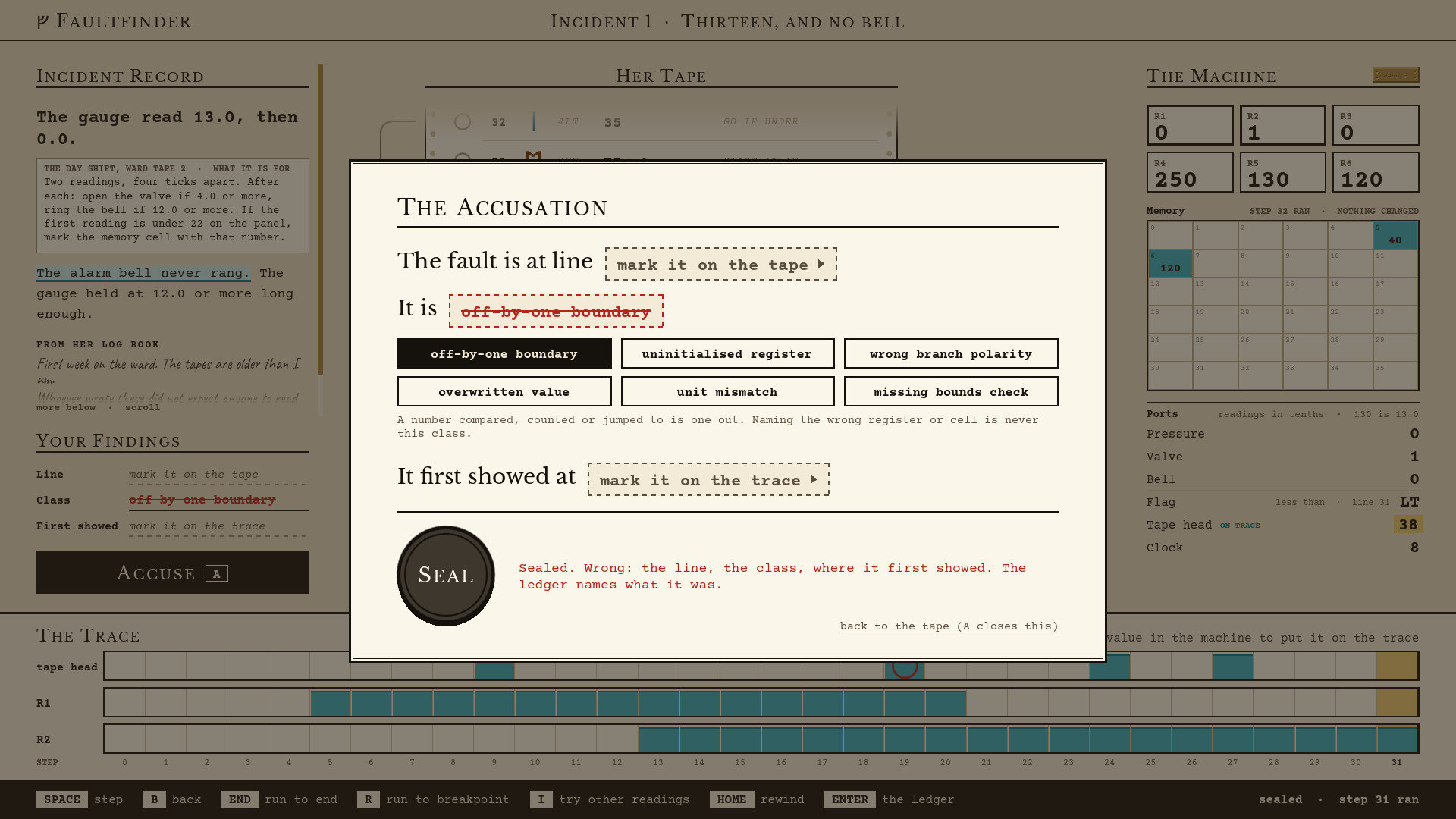This screenshot has width=1456, height=819.
Task: Select register R1 in The Machine
Action: (1190, 125)
